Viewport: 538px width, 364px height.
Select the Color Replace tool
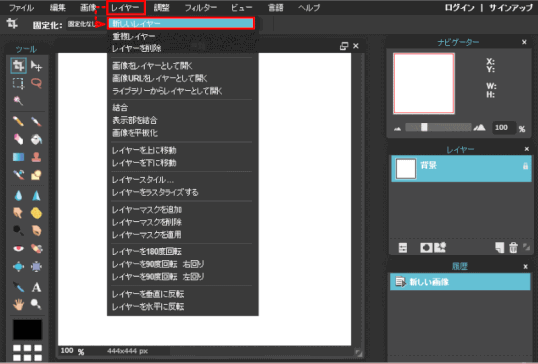[18, 175]
